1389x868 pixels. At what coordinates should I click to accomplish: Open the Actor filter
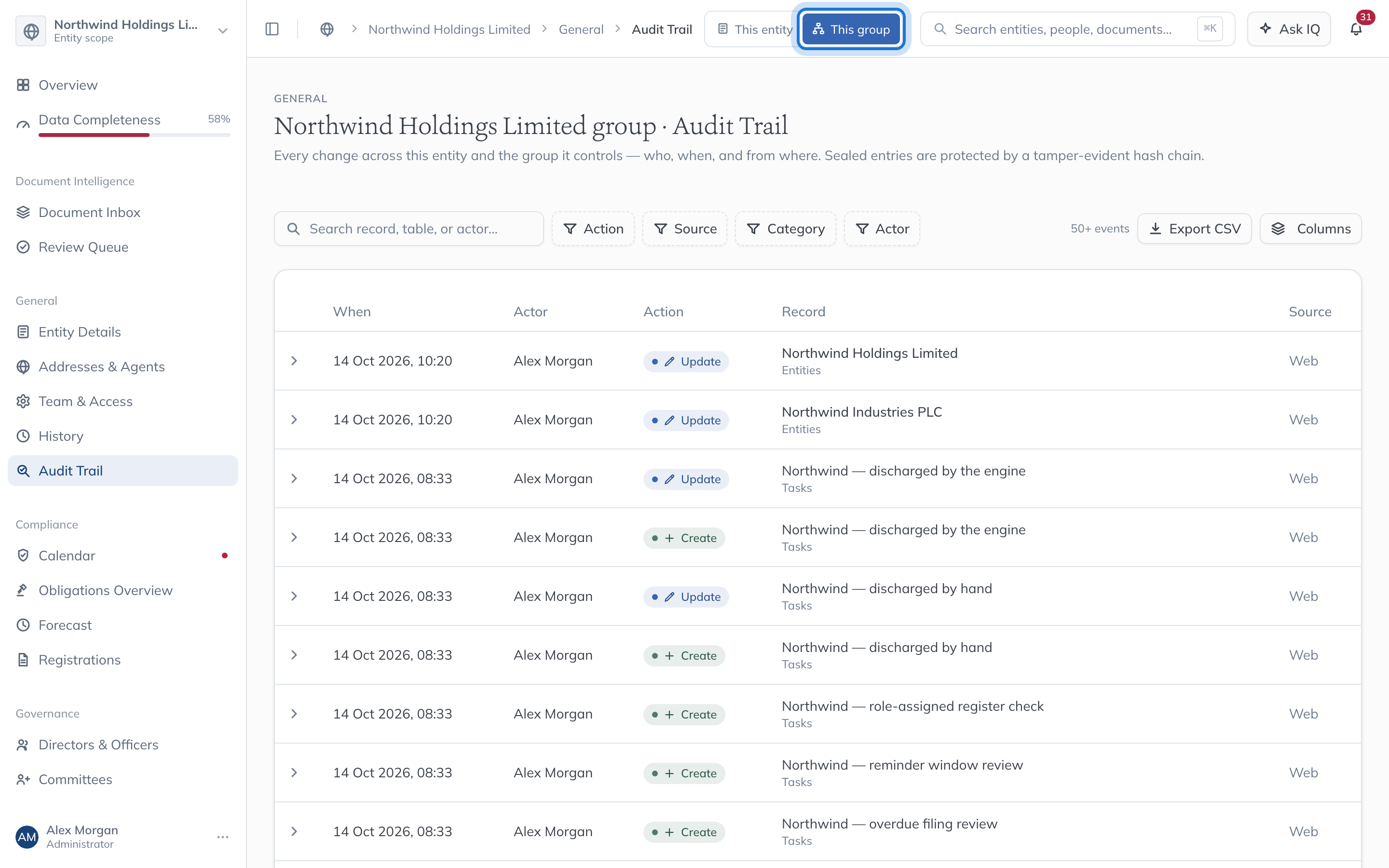pyautogui.click(x=882, y=229)
